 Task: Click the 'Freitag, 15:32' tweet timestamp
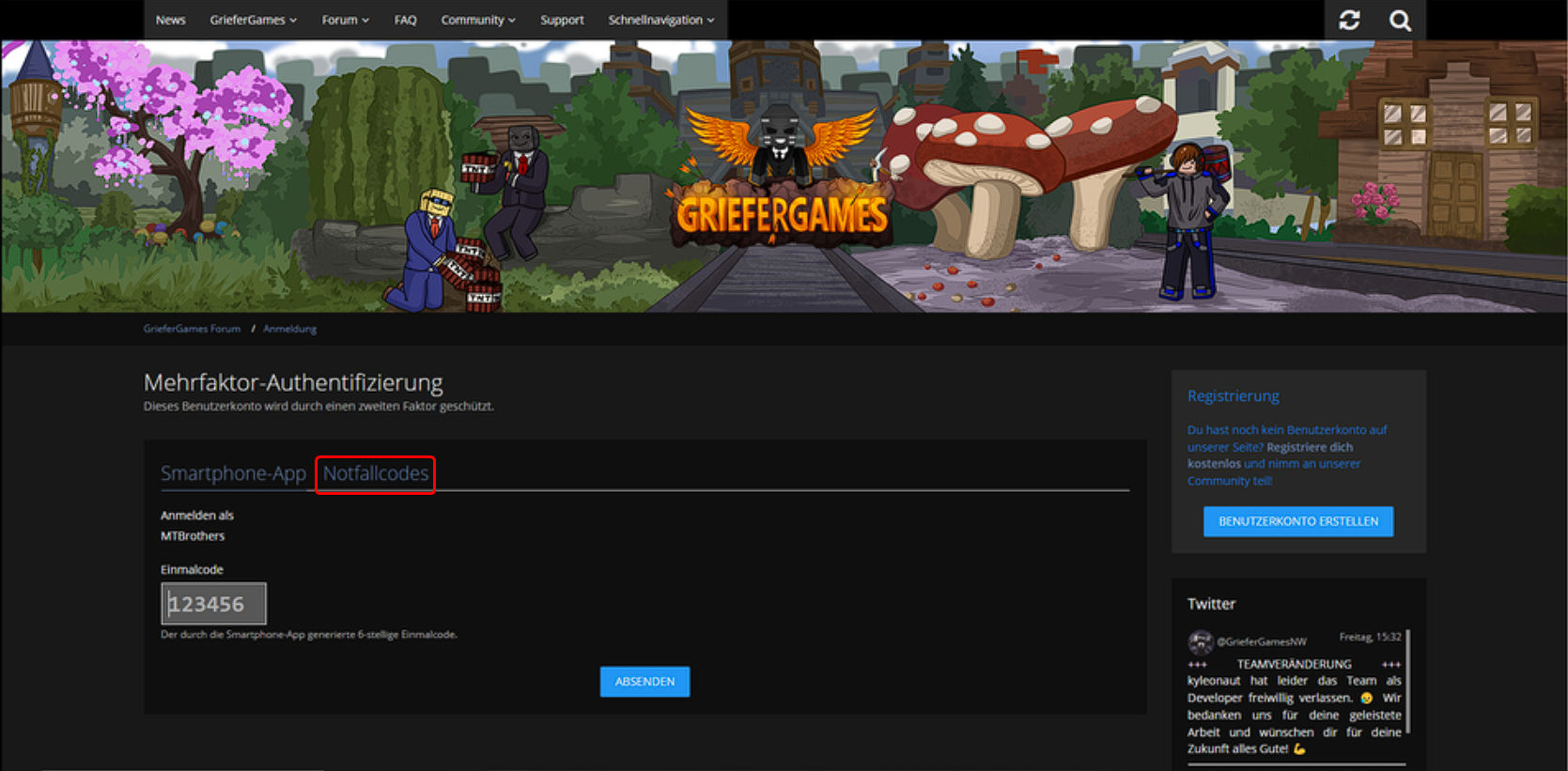tap(1370, 637)
